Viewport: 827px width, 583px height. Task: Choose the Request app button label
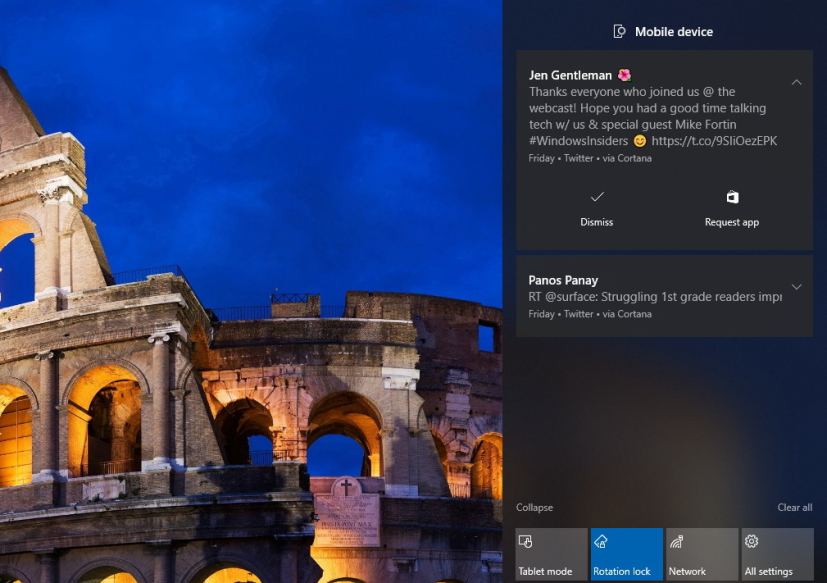click(x=732, y=222)
